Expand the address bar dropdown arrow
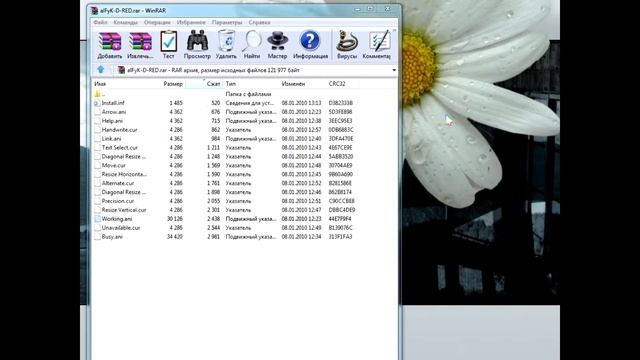 click(x=394, y=70)
